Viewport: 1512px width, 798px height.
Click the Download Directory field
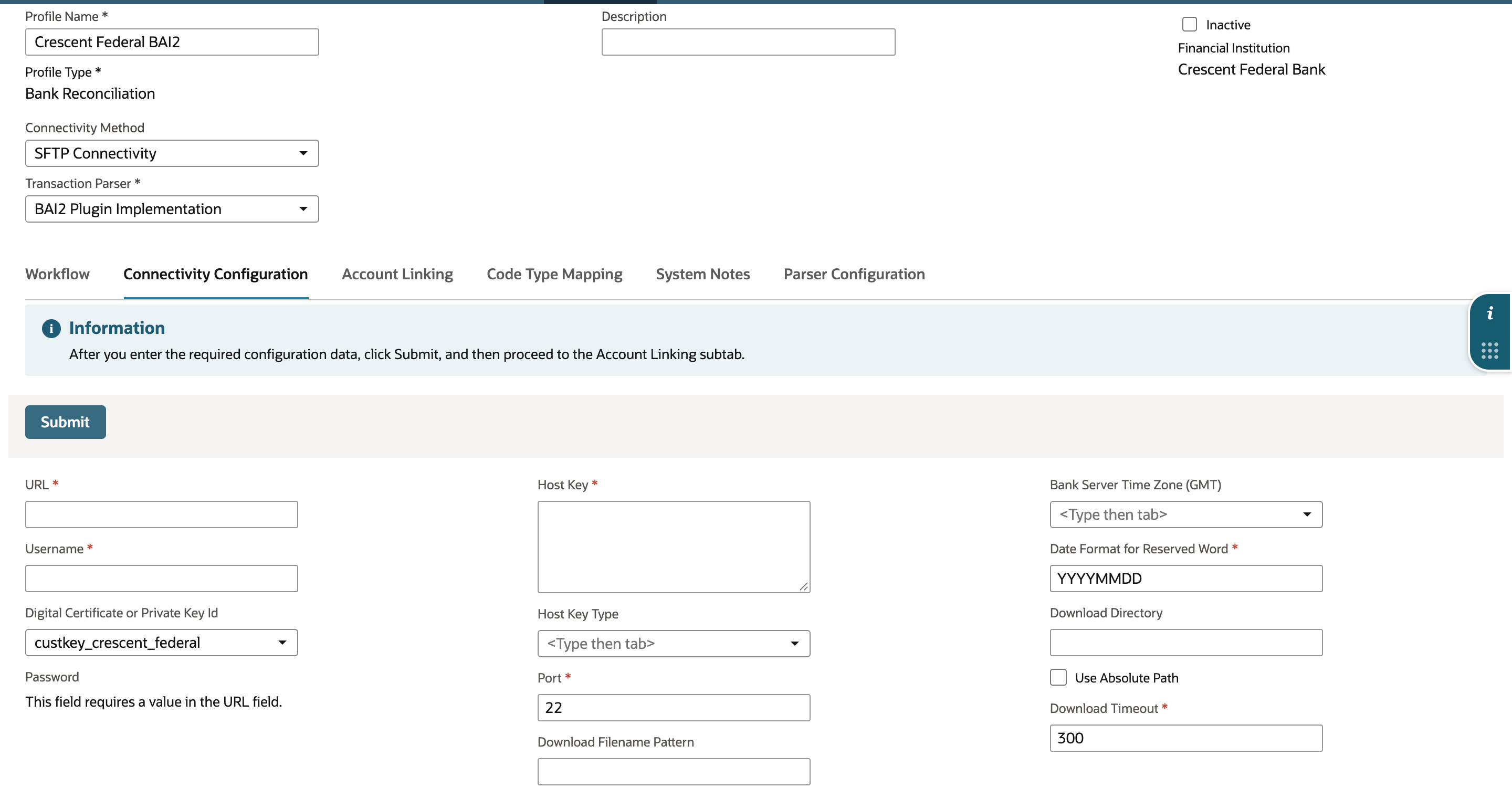click(1185, 643)
